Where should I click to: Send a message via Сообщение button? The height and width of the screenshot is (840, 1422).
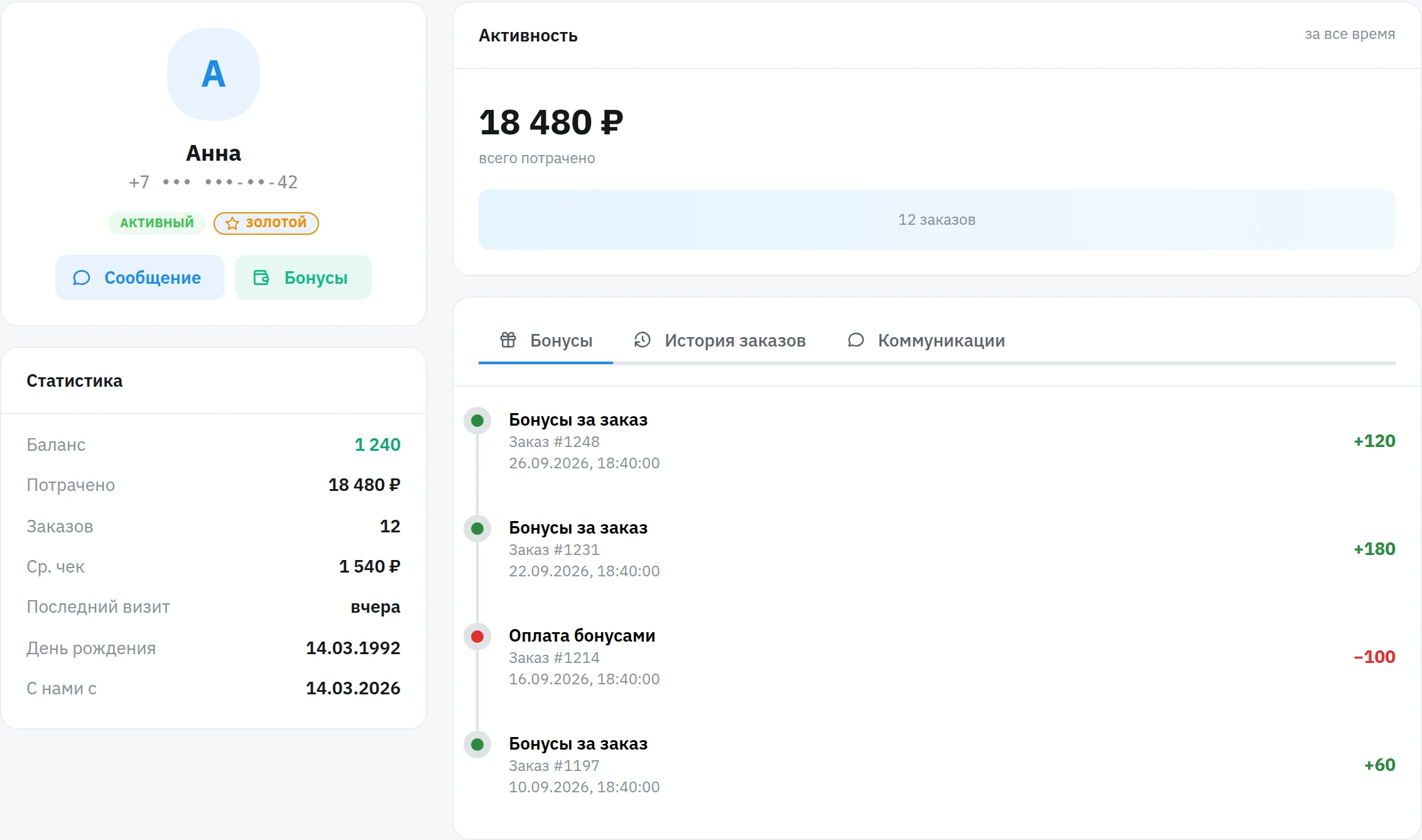click(140, 277)
